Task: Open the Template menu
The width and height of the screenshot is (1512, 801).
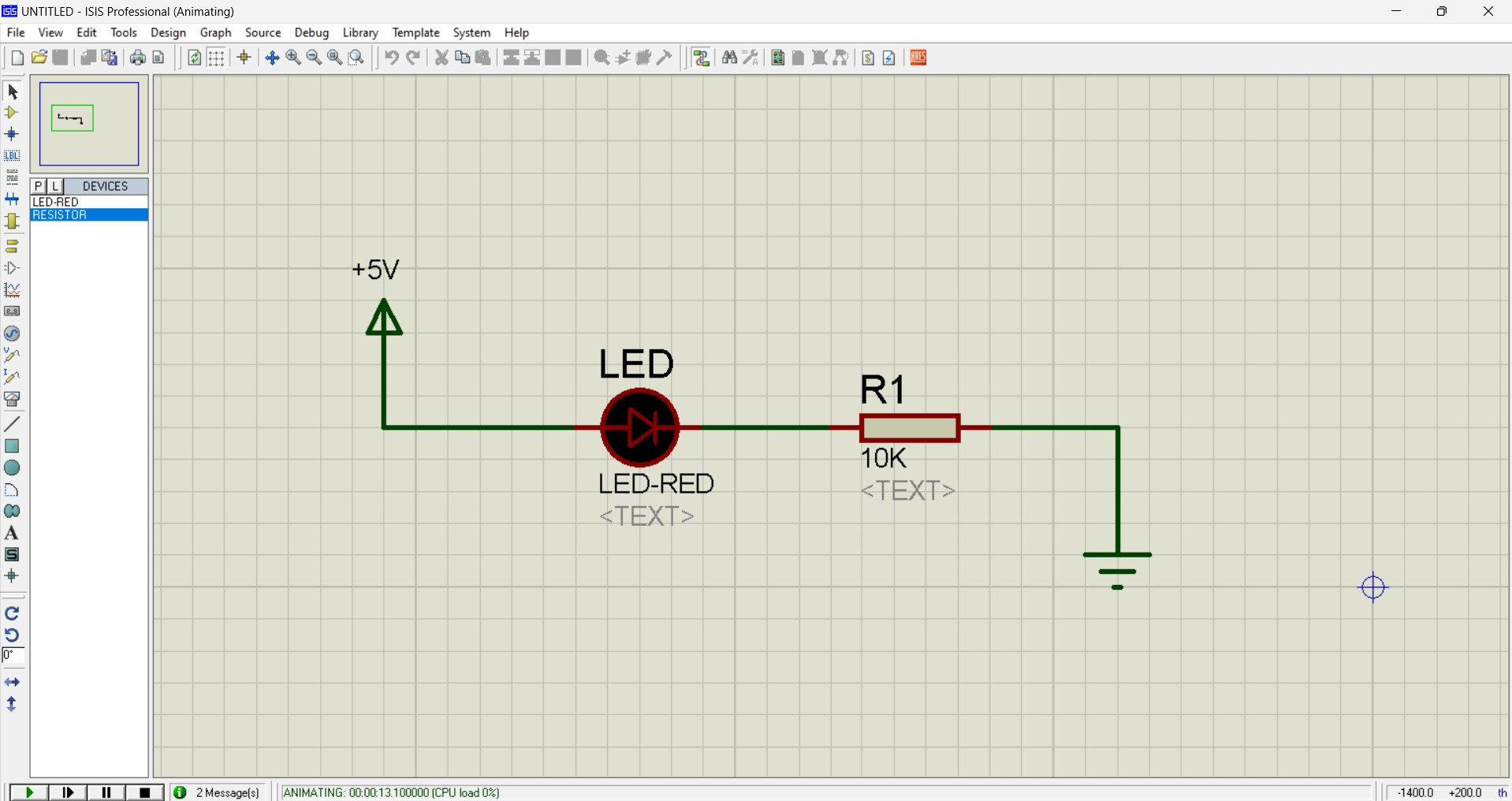Action: [x=415, y=32]
